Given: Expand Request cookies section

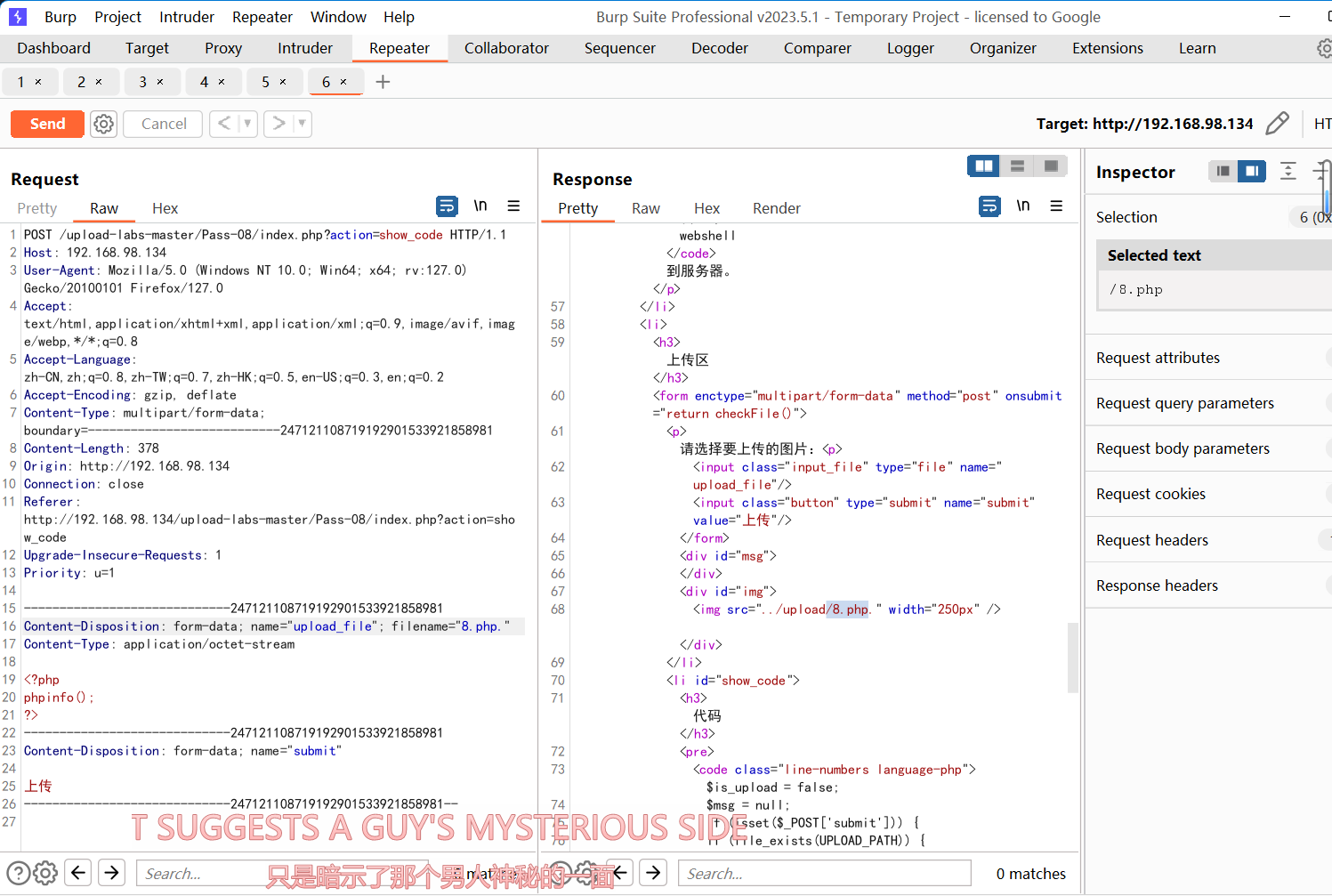Looking at the screenshot, I should pos(1208,494).
